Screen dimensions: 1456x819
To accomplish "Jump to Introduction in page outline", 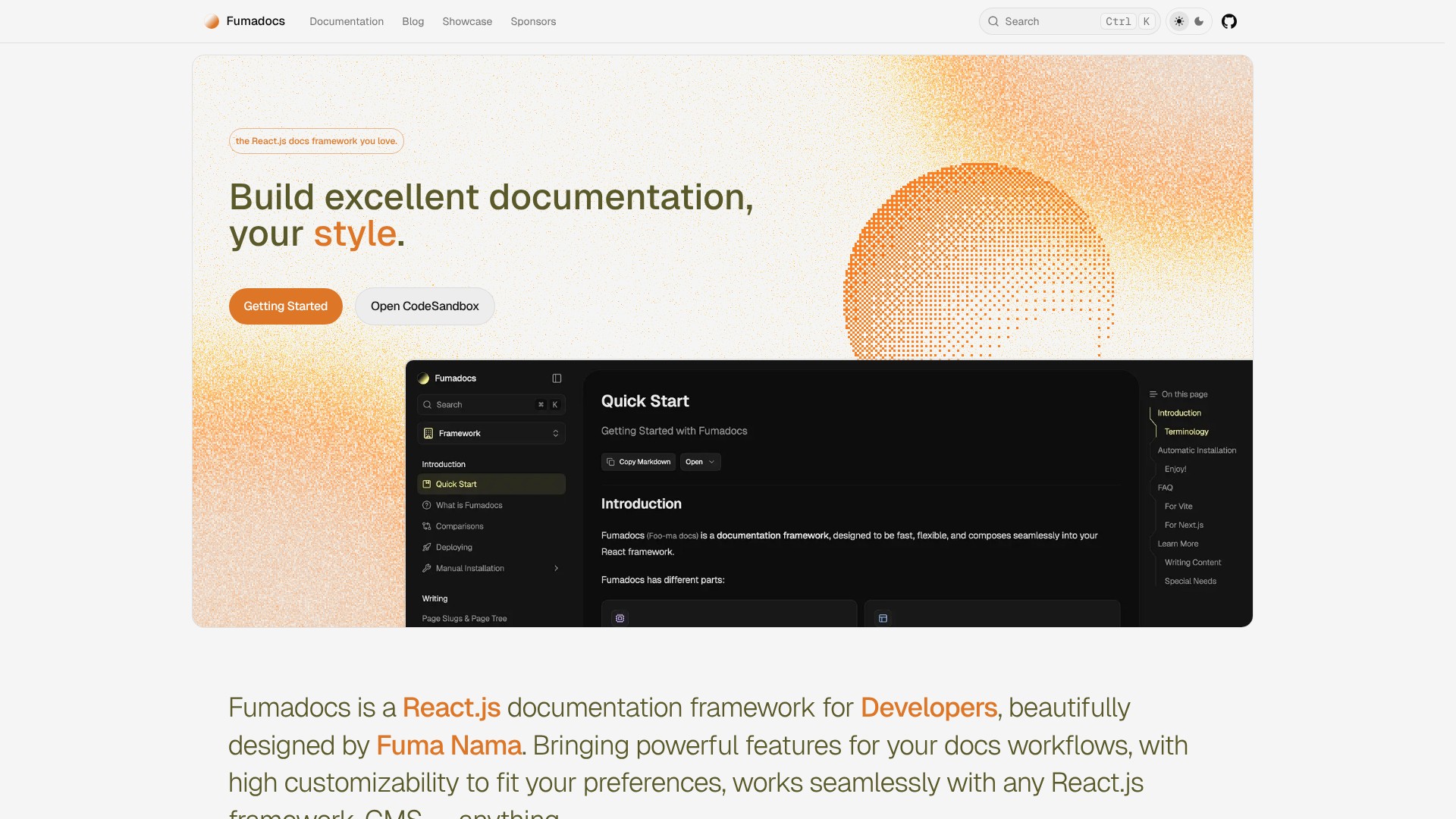I will 1179,413.
